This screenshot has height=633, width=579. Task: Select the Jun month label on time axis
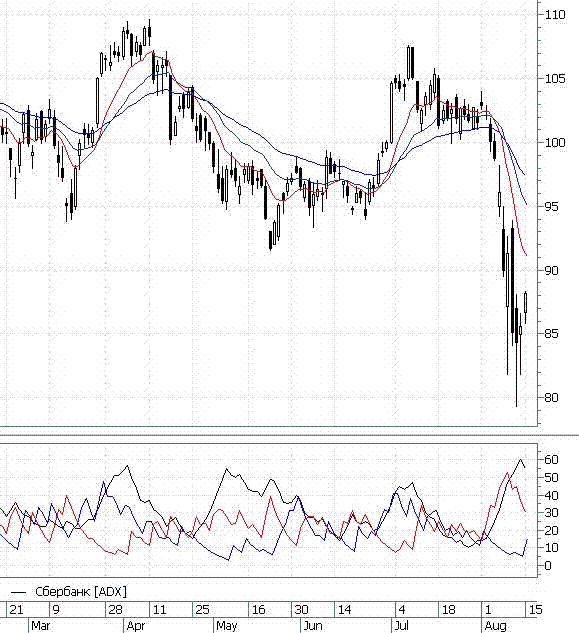313,626
